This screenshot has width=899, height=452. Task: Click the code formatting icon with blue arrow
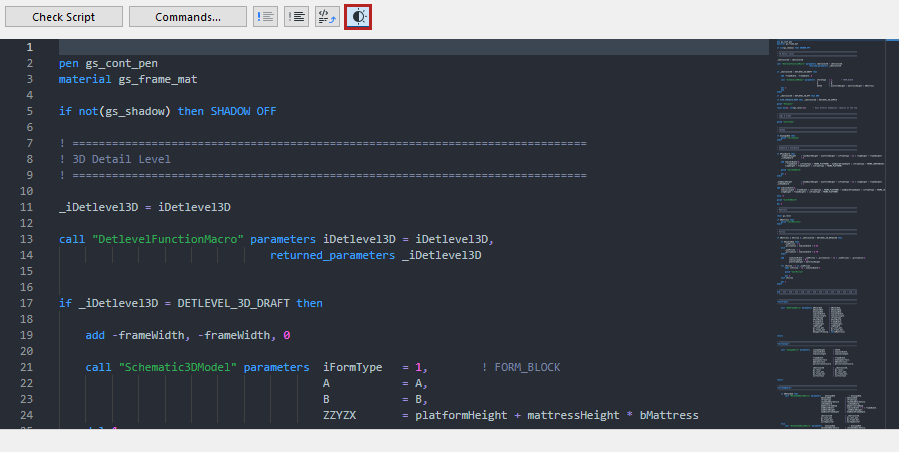click(x=327, y=17)
